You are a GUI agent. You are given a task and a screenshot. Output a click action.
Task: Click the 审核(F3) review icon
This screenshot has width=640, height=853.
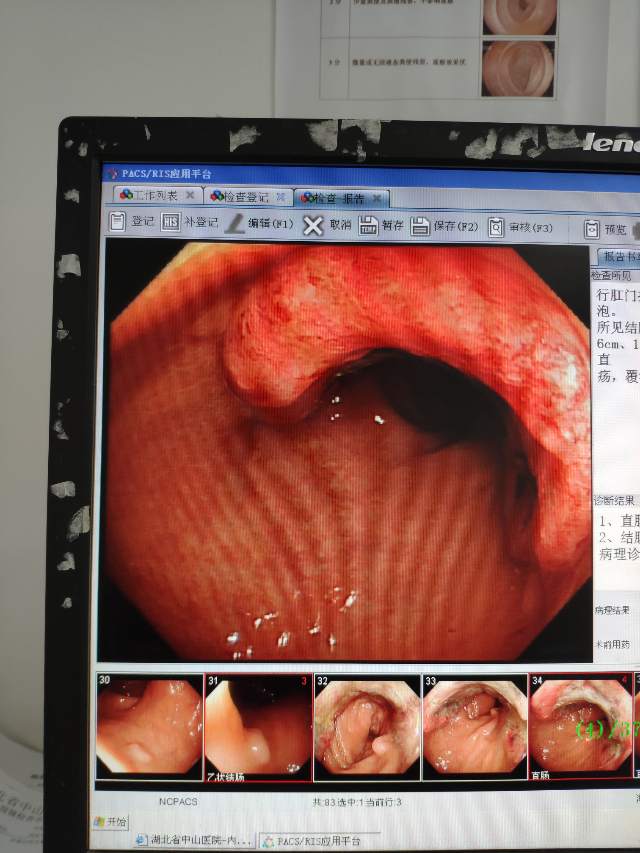[x=497, y=228]
